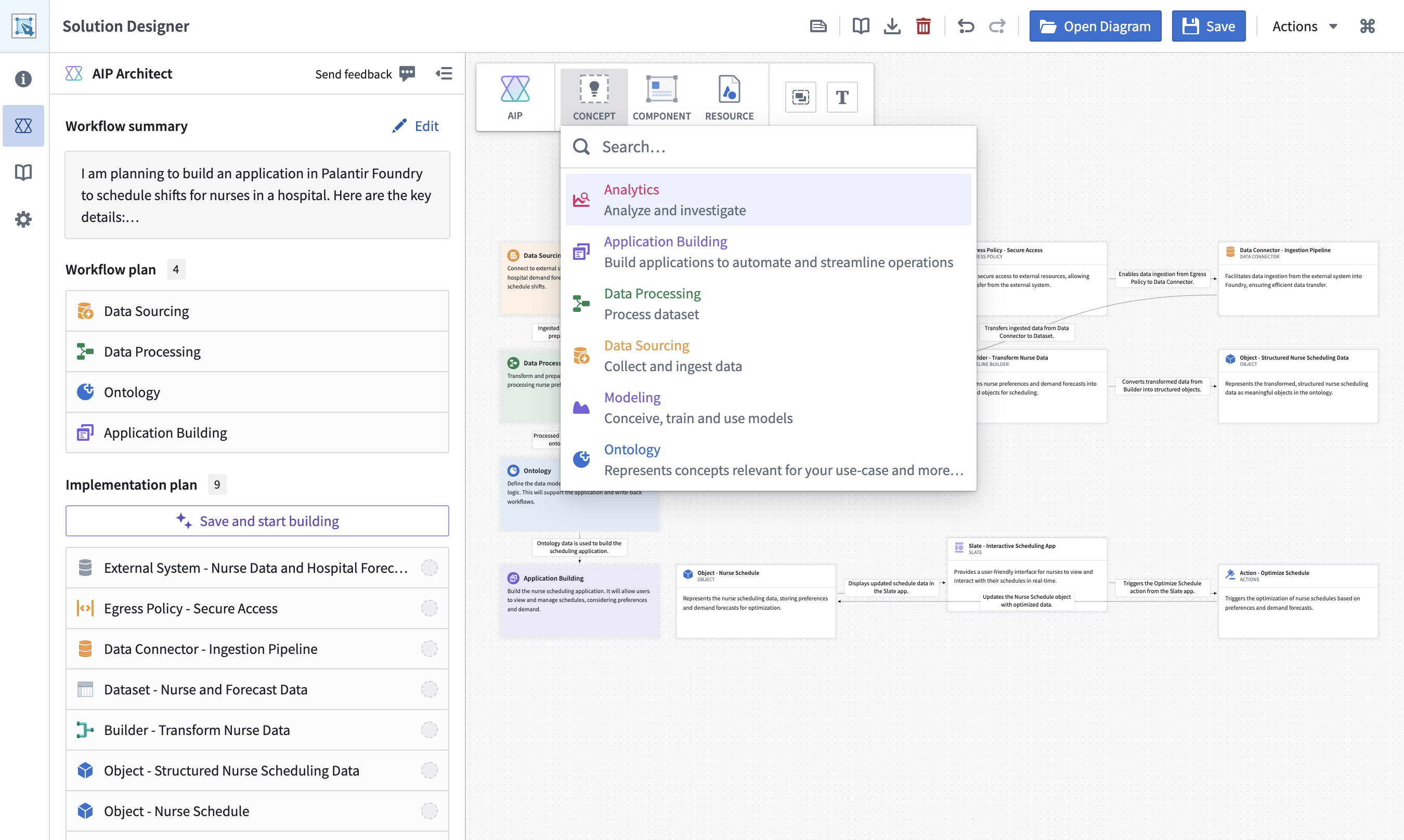Screen dimensions: 1404x840
Task: Undo the last action
Action: 966,26
